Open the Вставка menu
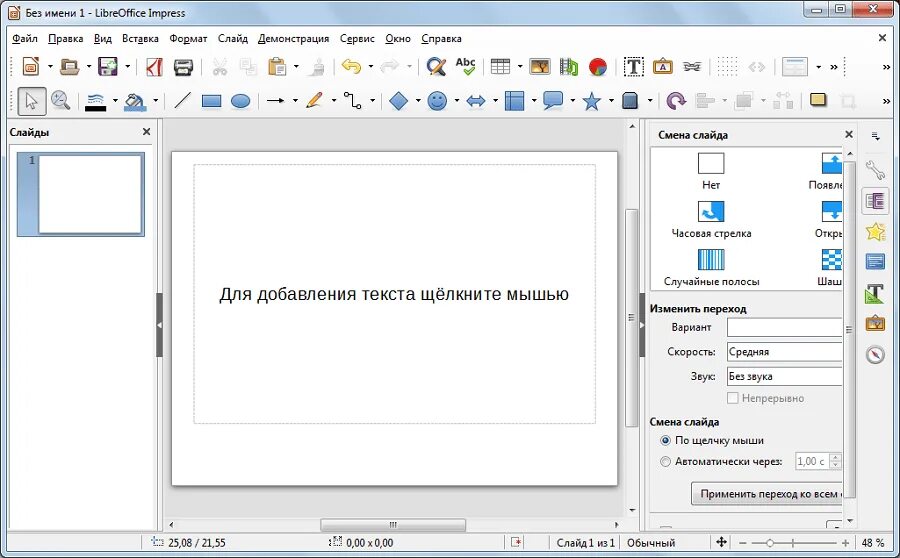The image size is (900, 558). [x=140, y=38]
